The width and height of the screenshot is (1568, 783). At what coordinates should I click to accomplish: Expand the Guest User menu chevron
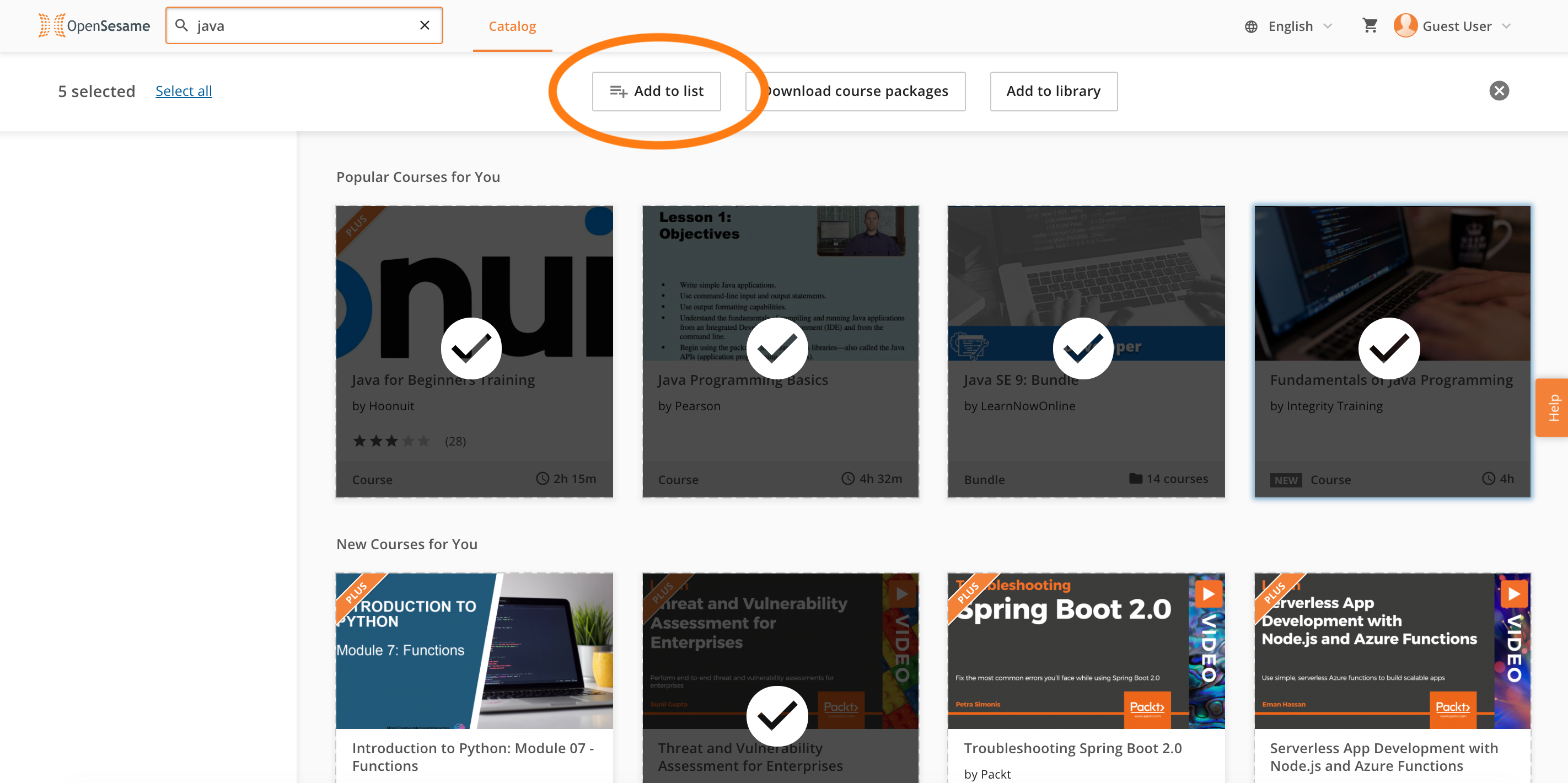[1506, 26]
